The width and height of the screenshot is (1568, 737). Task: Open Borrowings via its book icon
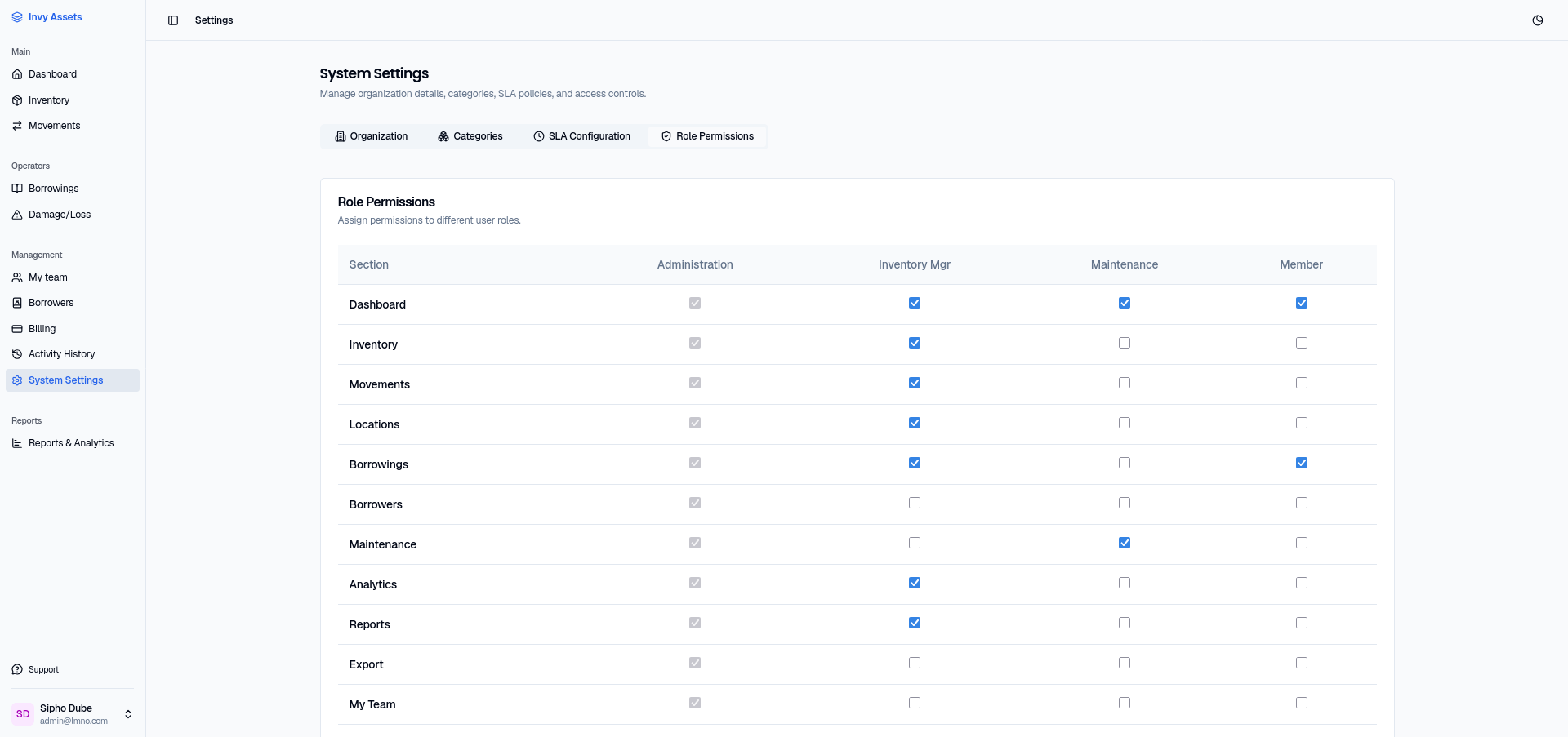click(17, 189)
